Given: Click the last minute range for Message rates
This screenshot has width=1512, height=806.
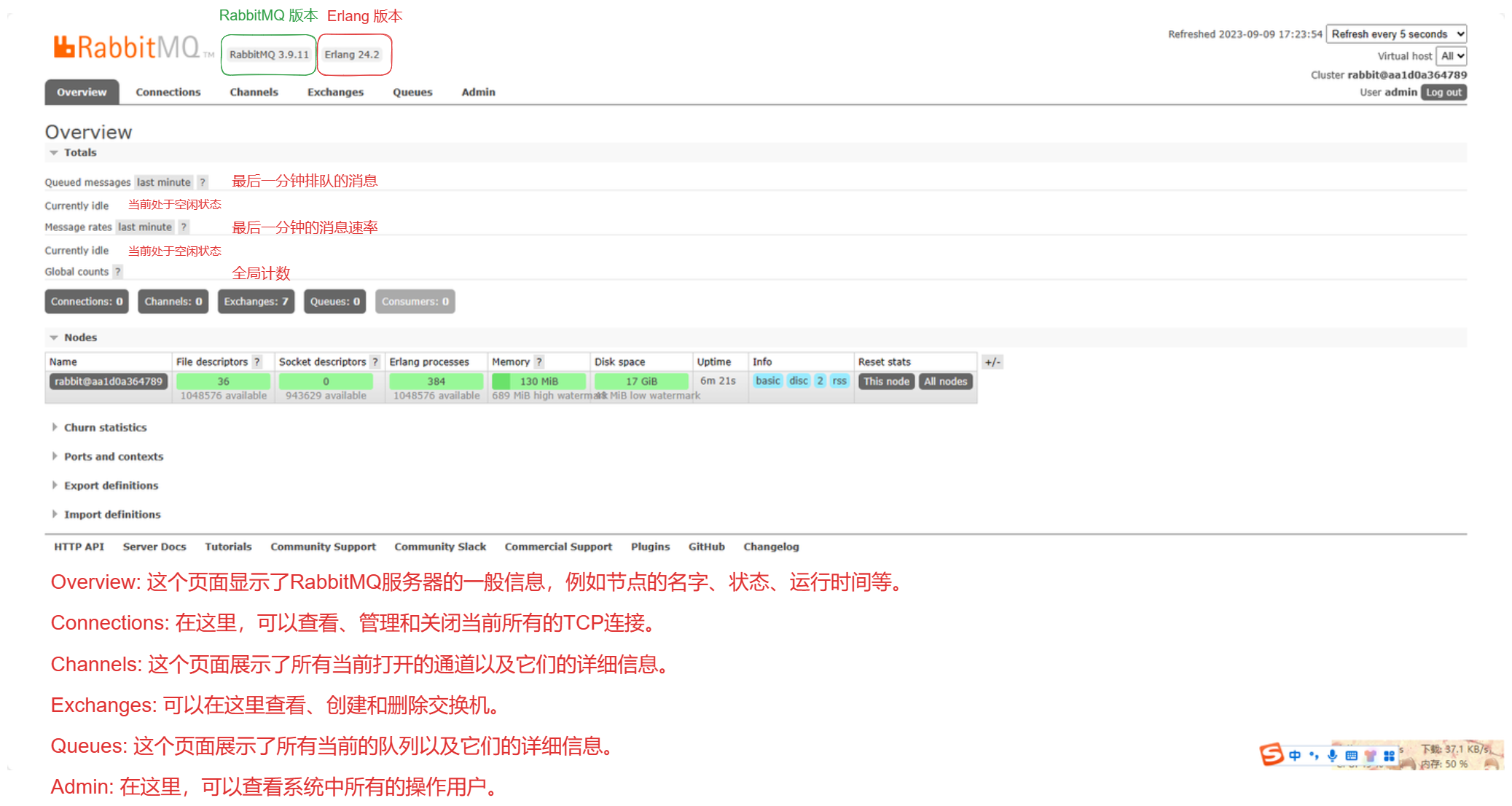Looking at the screenshot, I should 145,227.
